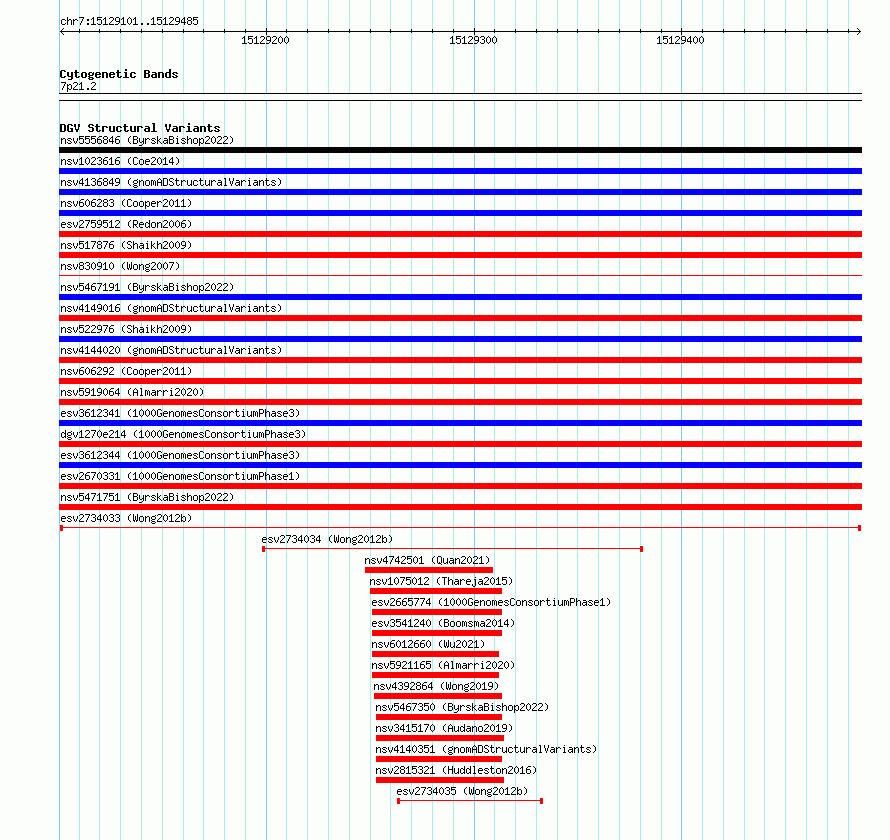
Task: Open variant esv2759512 (Redon2006) label
Action: point(126,224)
